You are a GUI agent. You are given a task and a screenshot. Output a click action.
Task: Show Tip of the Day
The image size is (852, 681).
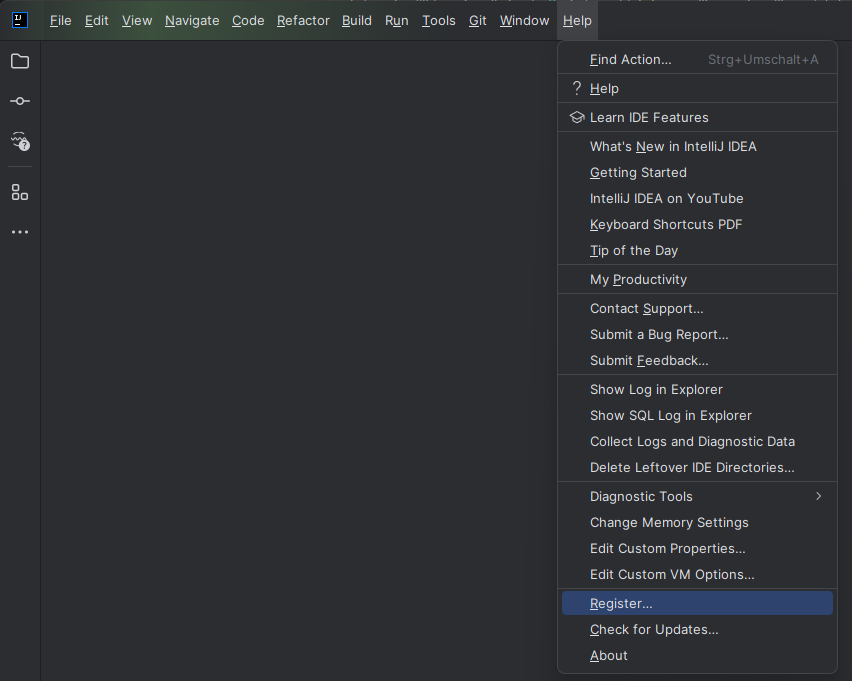697,251
